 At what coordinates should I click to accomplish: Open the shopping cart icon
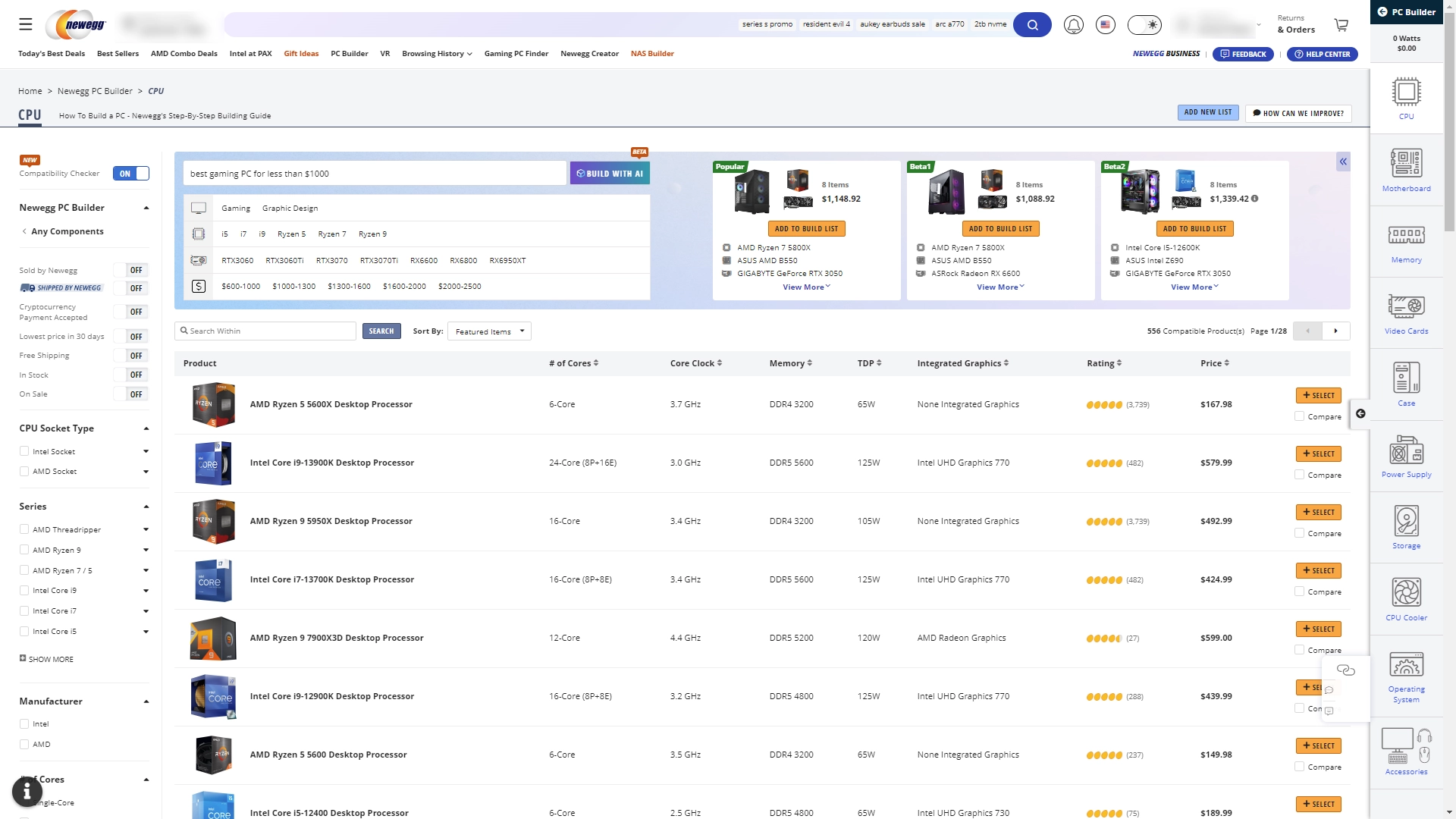pyautogui.click(x=1341, y=25)
